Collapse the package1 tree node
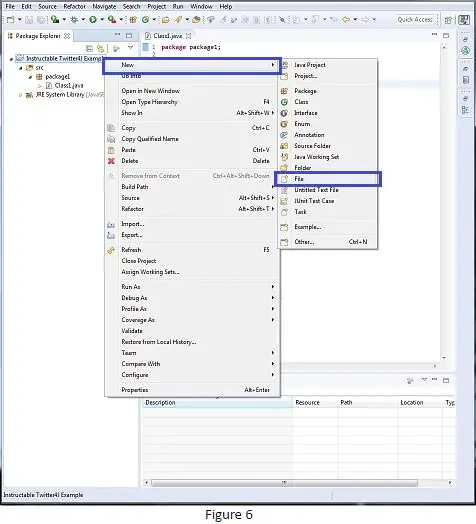This screenshot has height=524, width=476. pos(30,77)
